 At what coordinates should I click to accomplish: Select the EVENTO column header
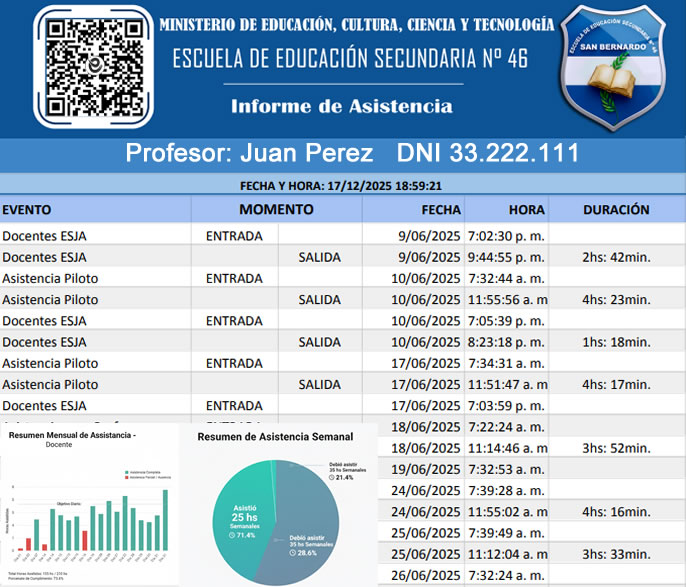click(x=27, y=210)
